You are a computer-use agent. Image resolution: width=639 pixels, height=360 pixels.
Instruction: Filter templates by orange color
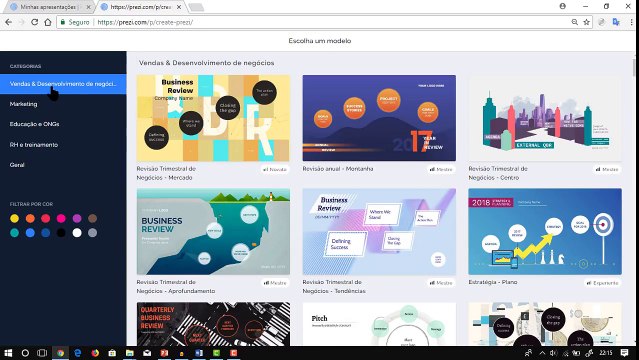[x=30, y=219]
